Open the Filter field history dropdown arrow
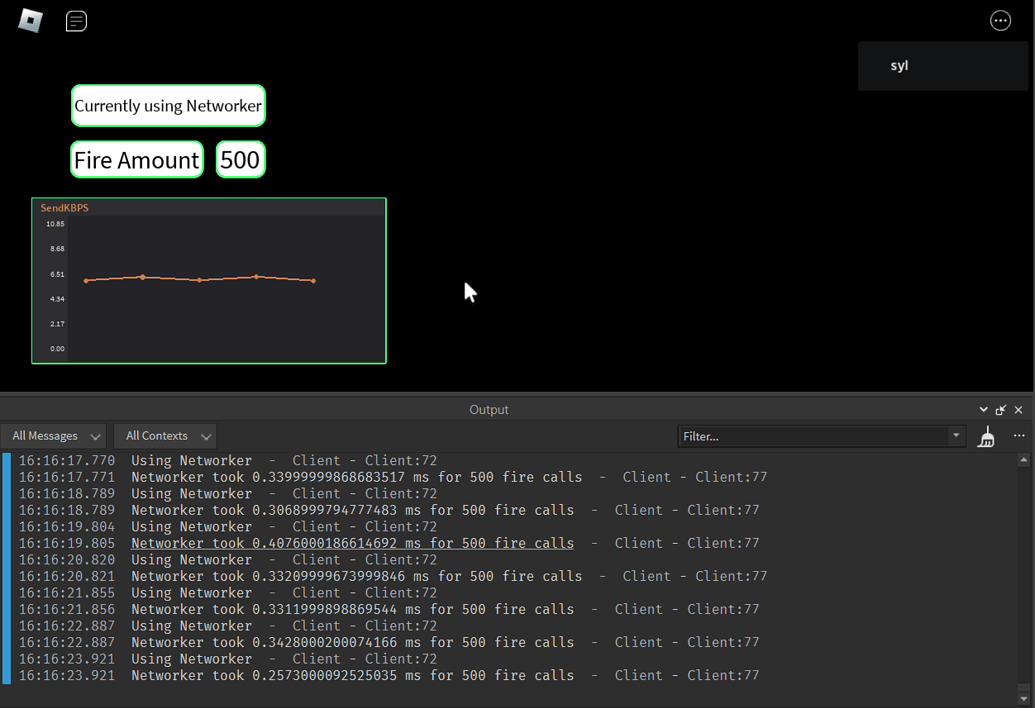 pyautogui.click(x=956, y=435)
